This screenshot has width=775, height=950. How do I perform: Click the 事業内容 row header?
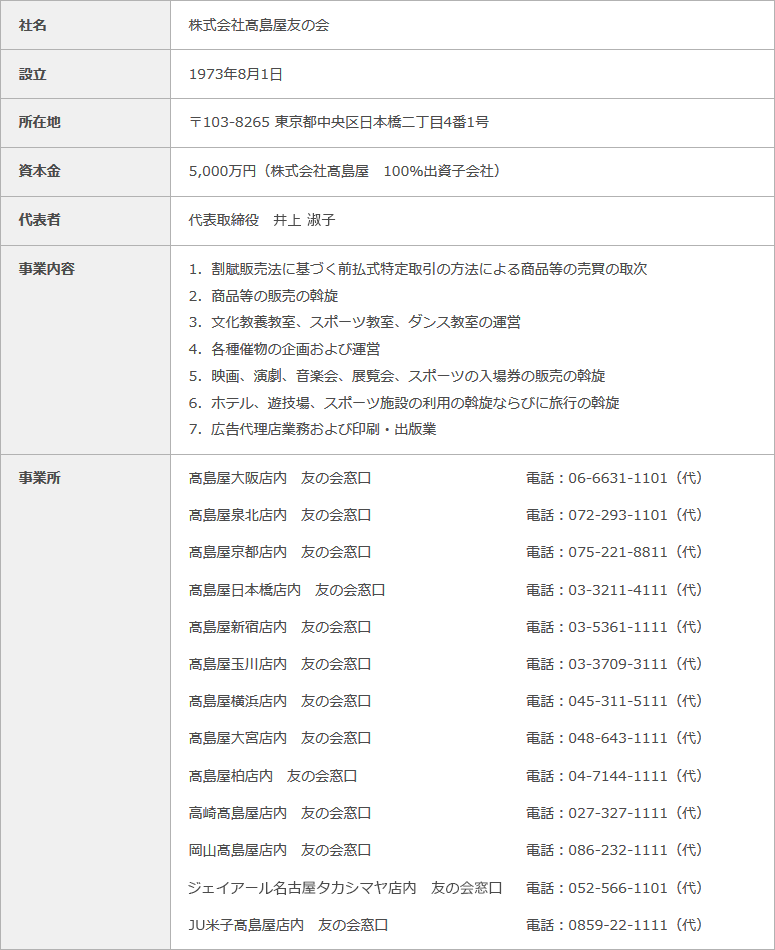tap(85, 350)
